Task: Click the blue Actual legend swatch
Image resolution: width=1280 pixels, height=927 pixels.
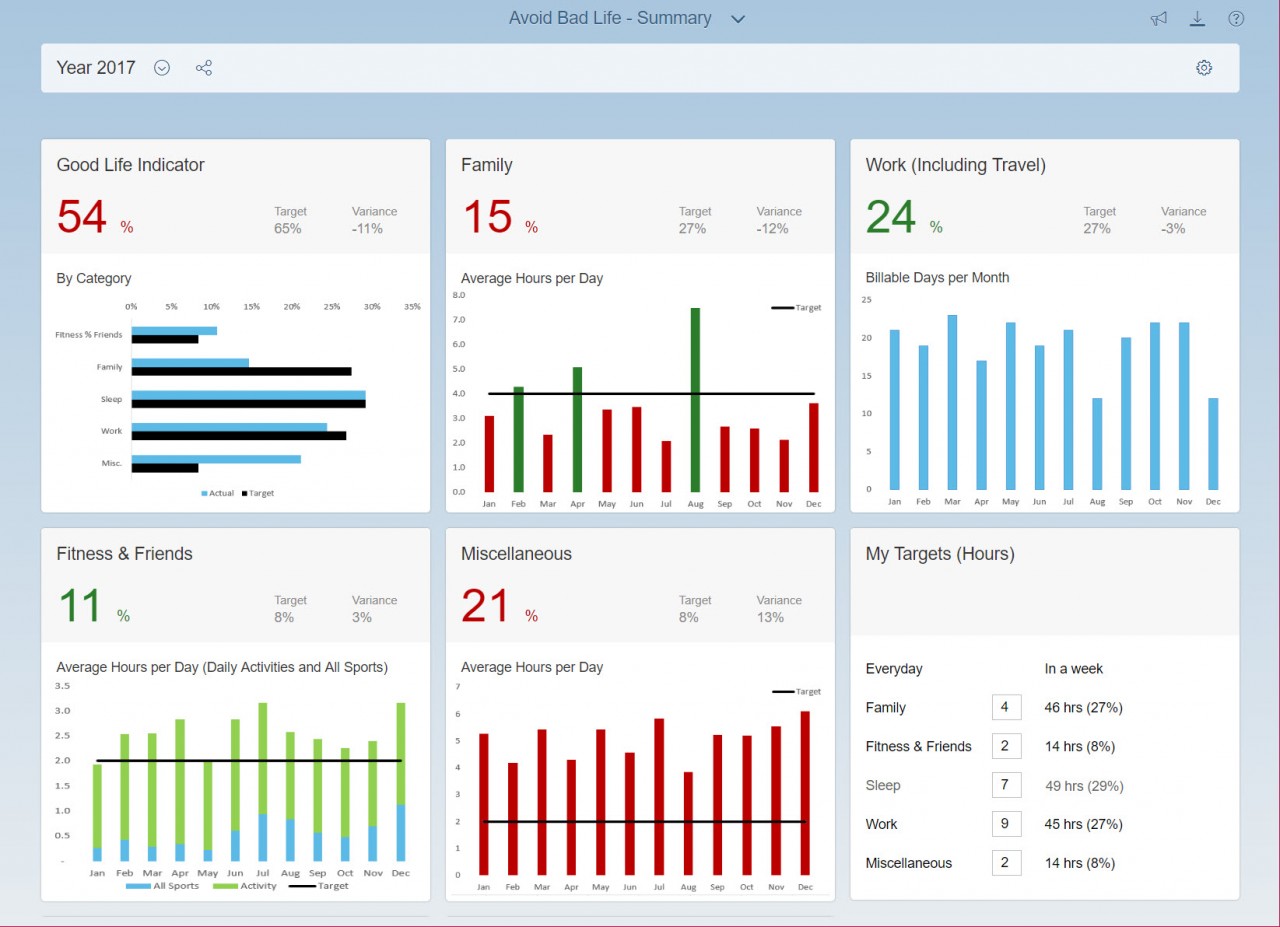Action: (205, 493)
